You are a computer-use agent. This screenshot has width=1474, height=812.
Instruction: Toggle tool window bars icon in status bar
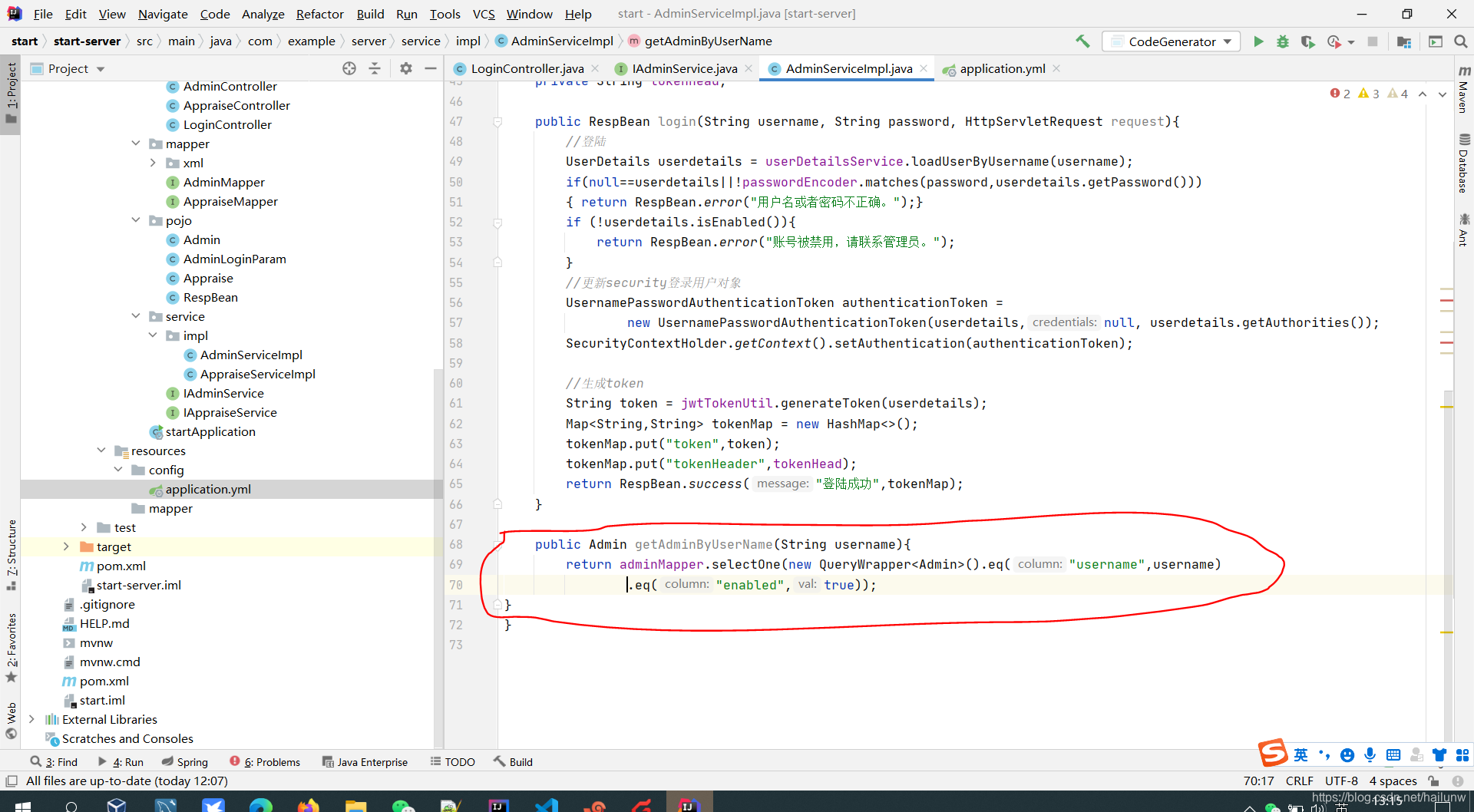tap(12, 781)
